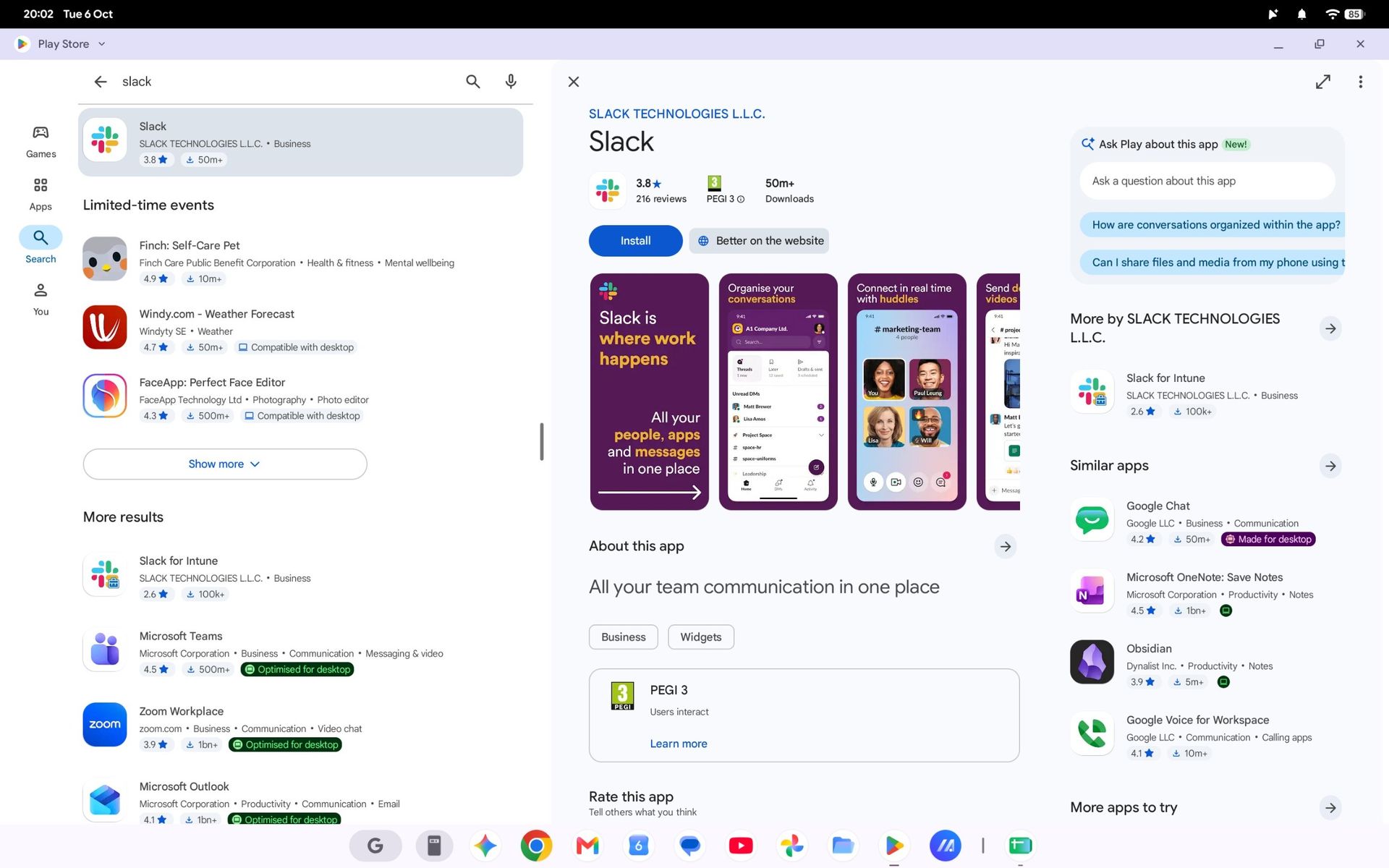Close the Slack app details panel
Image resolution: width=1389 pixels, height=868 pixels.
574,82
